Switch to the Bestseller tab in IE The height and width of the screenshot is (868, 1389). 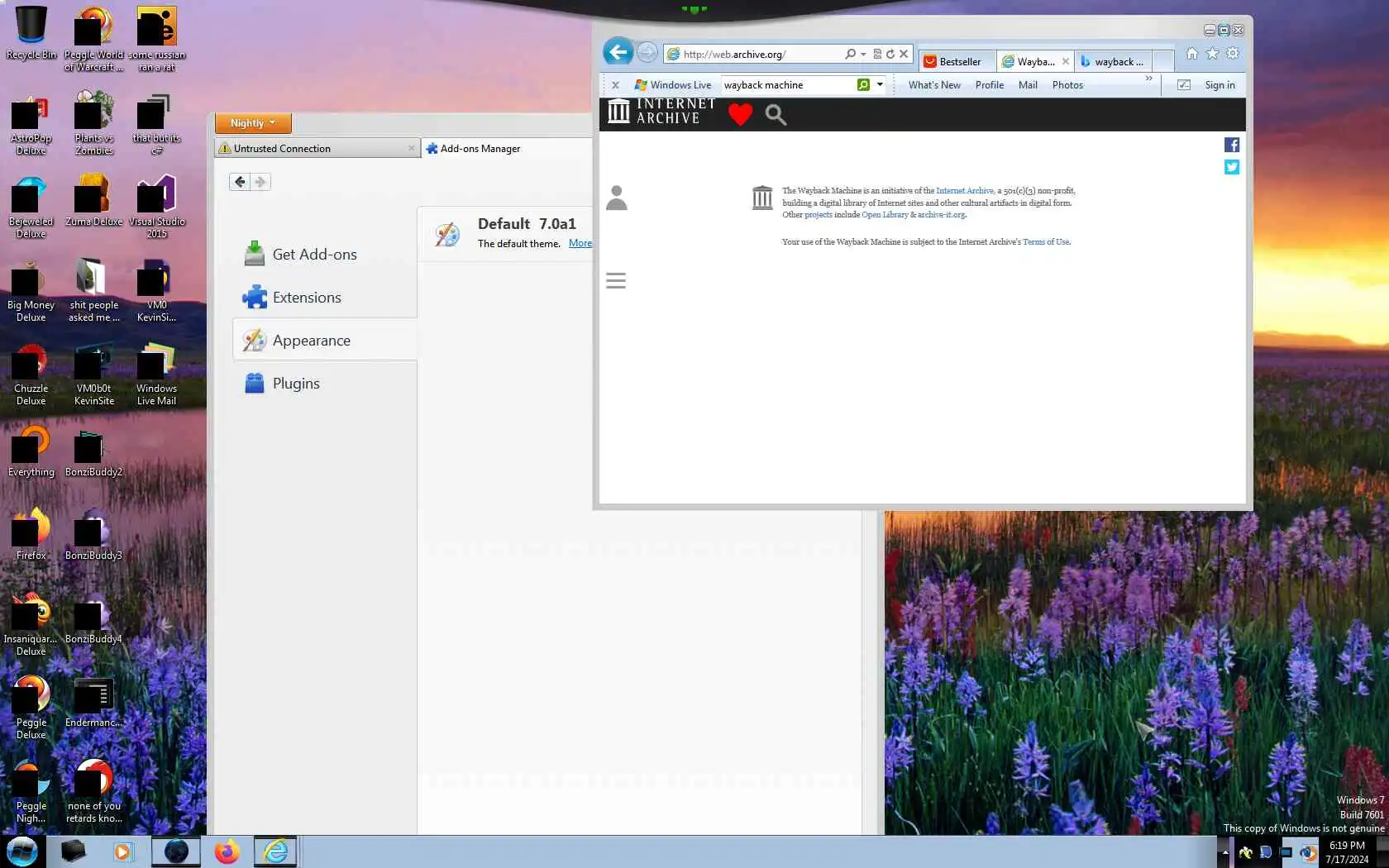(x=956, y=61)
